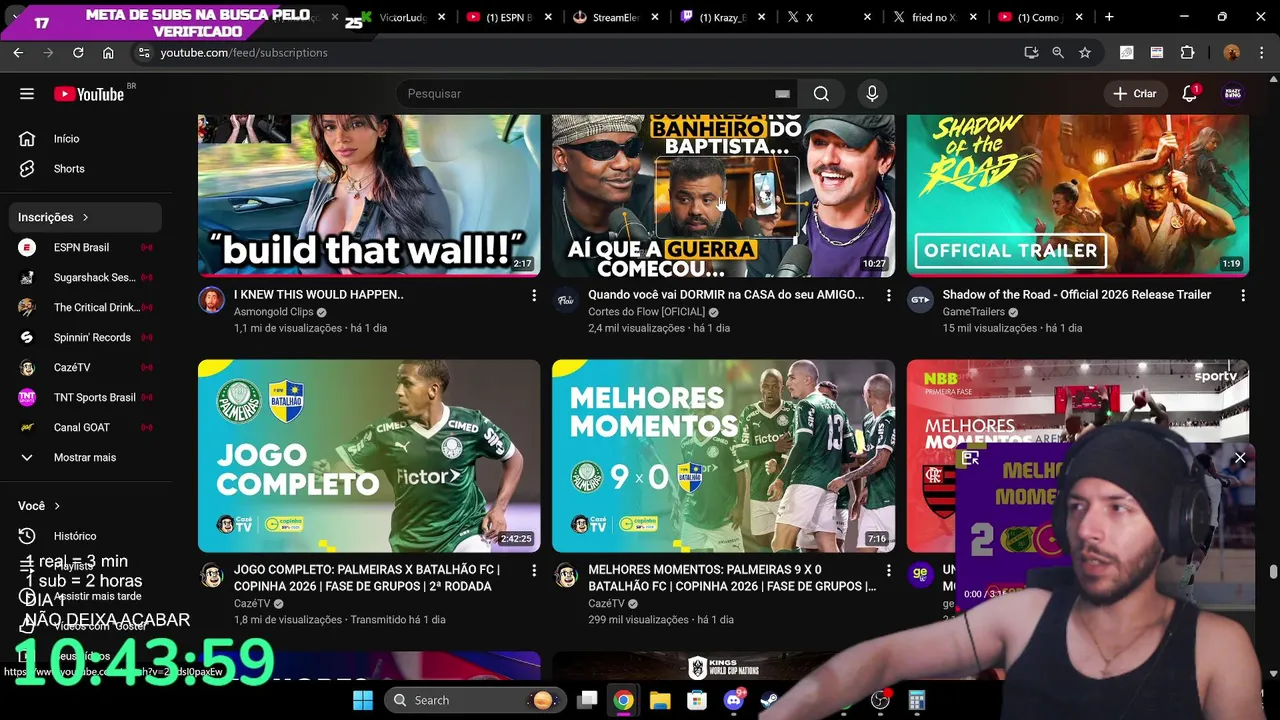The height and width of the screenshot is (720, 1280).
Task: Open the Discord taskbar icon
Action: click(734, 700)
